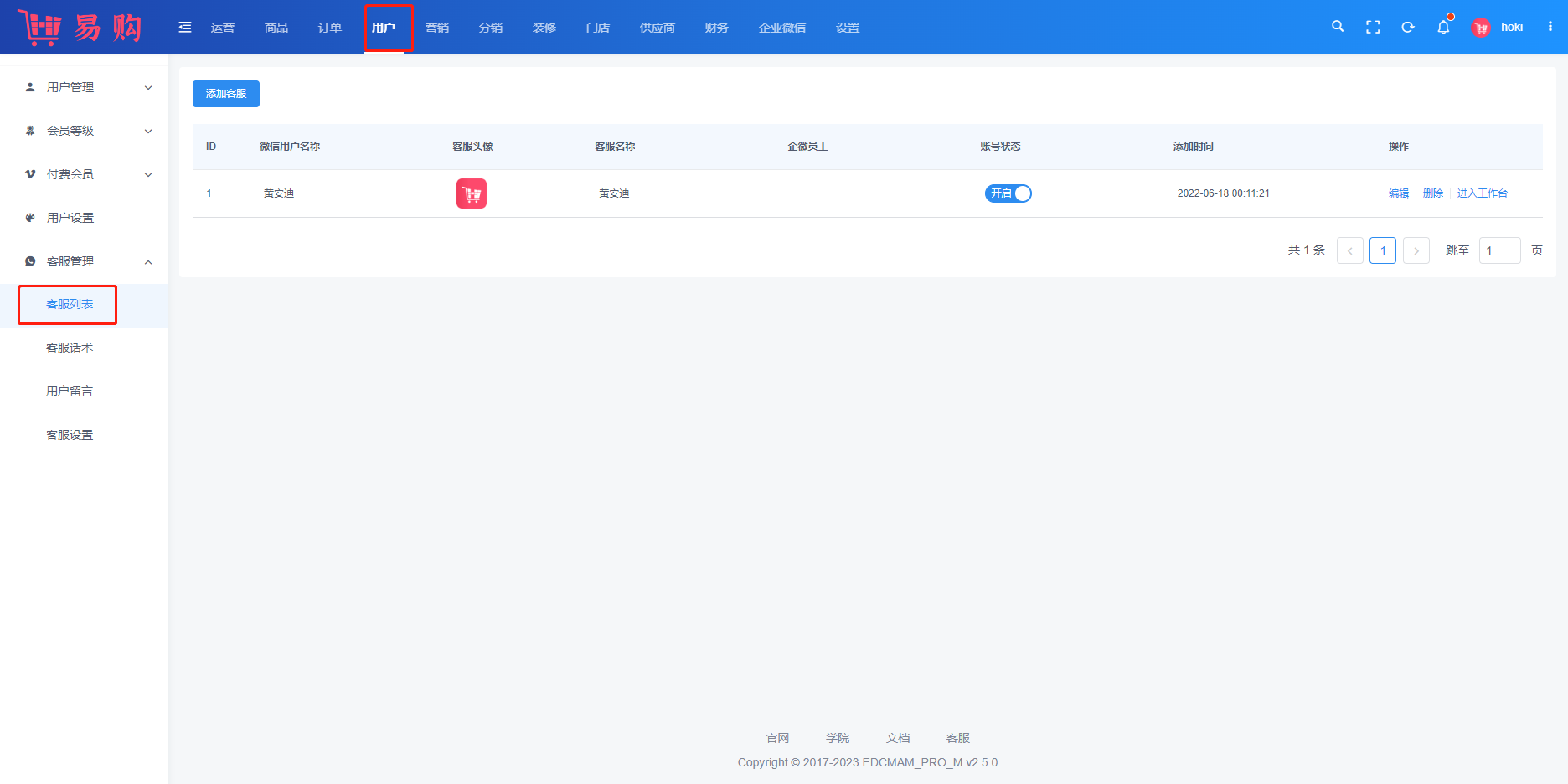Screen dimensions: 1568x784
Task: Select 客服话术 in the sidebar
Action: click(70, 348)
